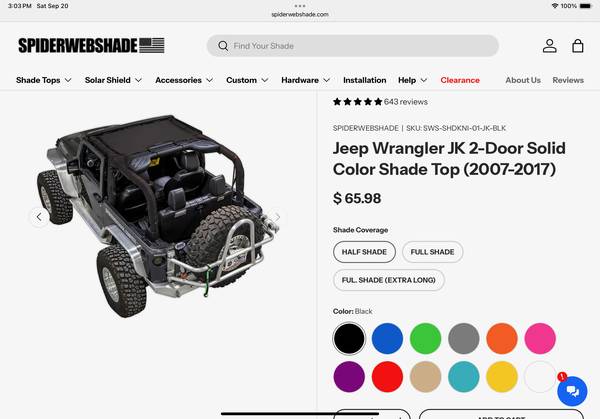The width and height of the screenshot is (600, 419).
Task: Pick the orange color swatch
Action: coord(502,338)
